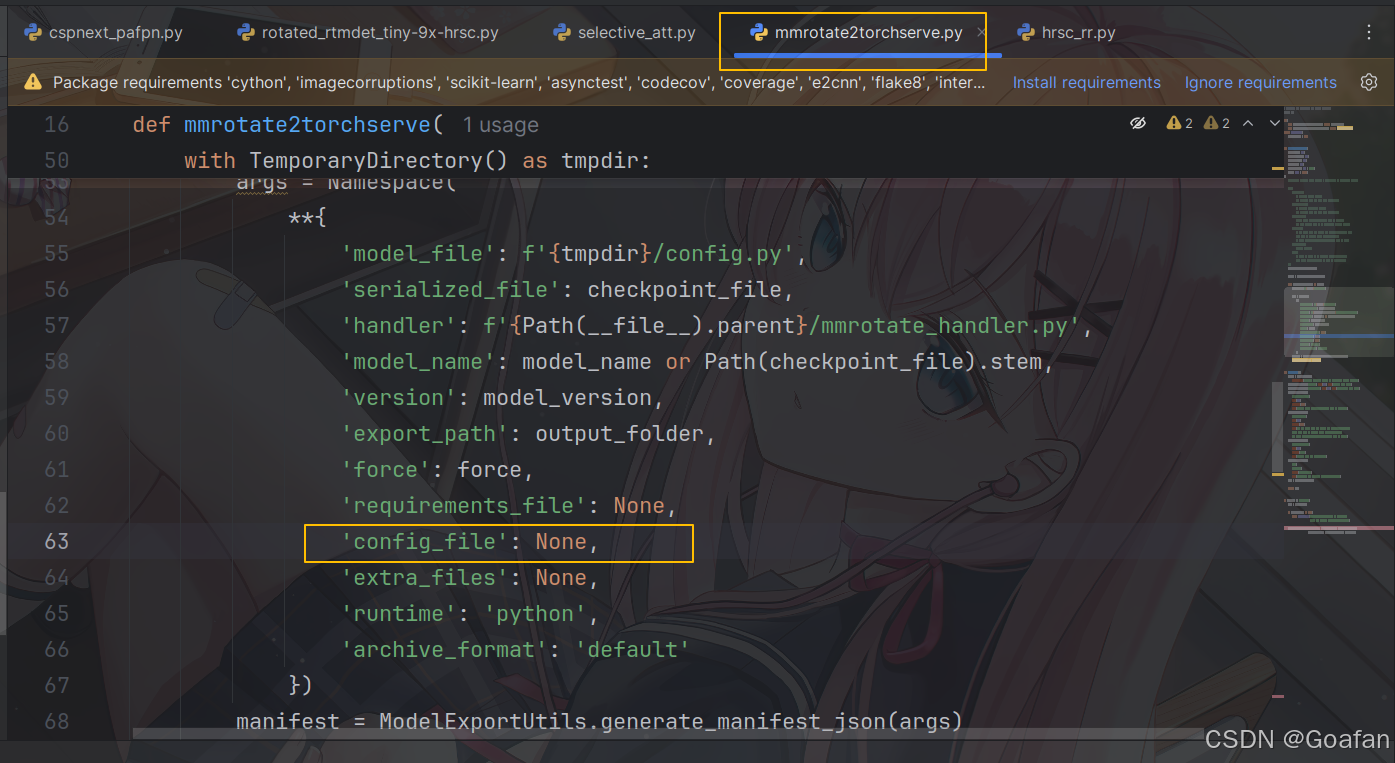Open the editor options kebab menu
1395x763 pixels.
(1369, 31)
